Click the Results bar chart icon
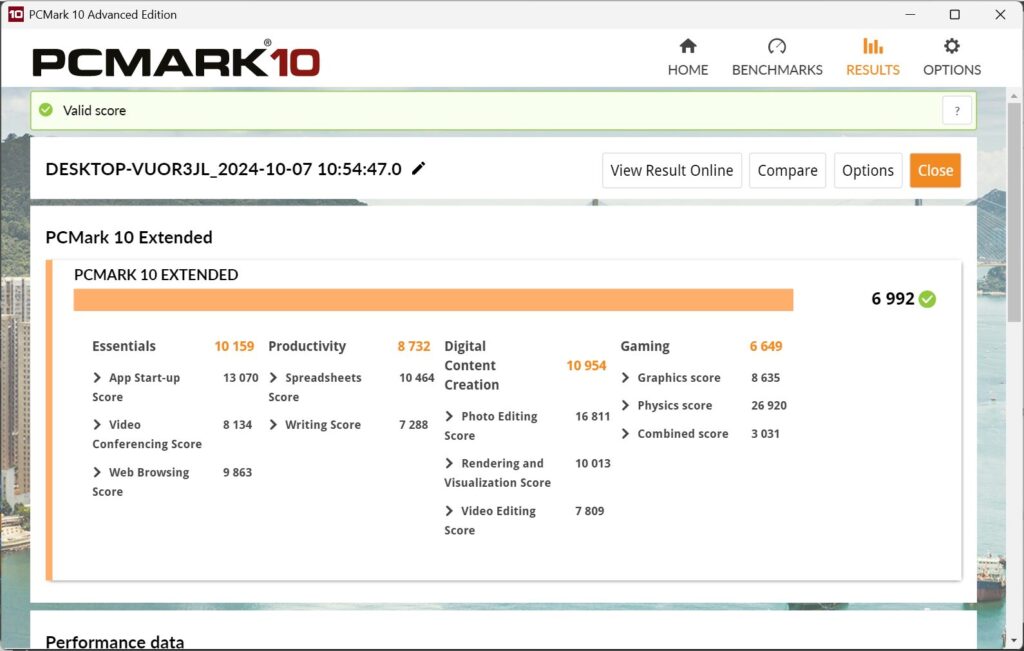This screenshot has width=1024, height=651. [873, 46]
